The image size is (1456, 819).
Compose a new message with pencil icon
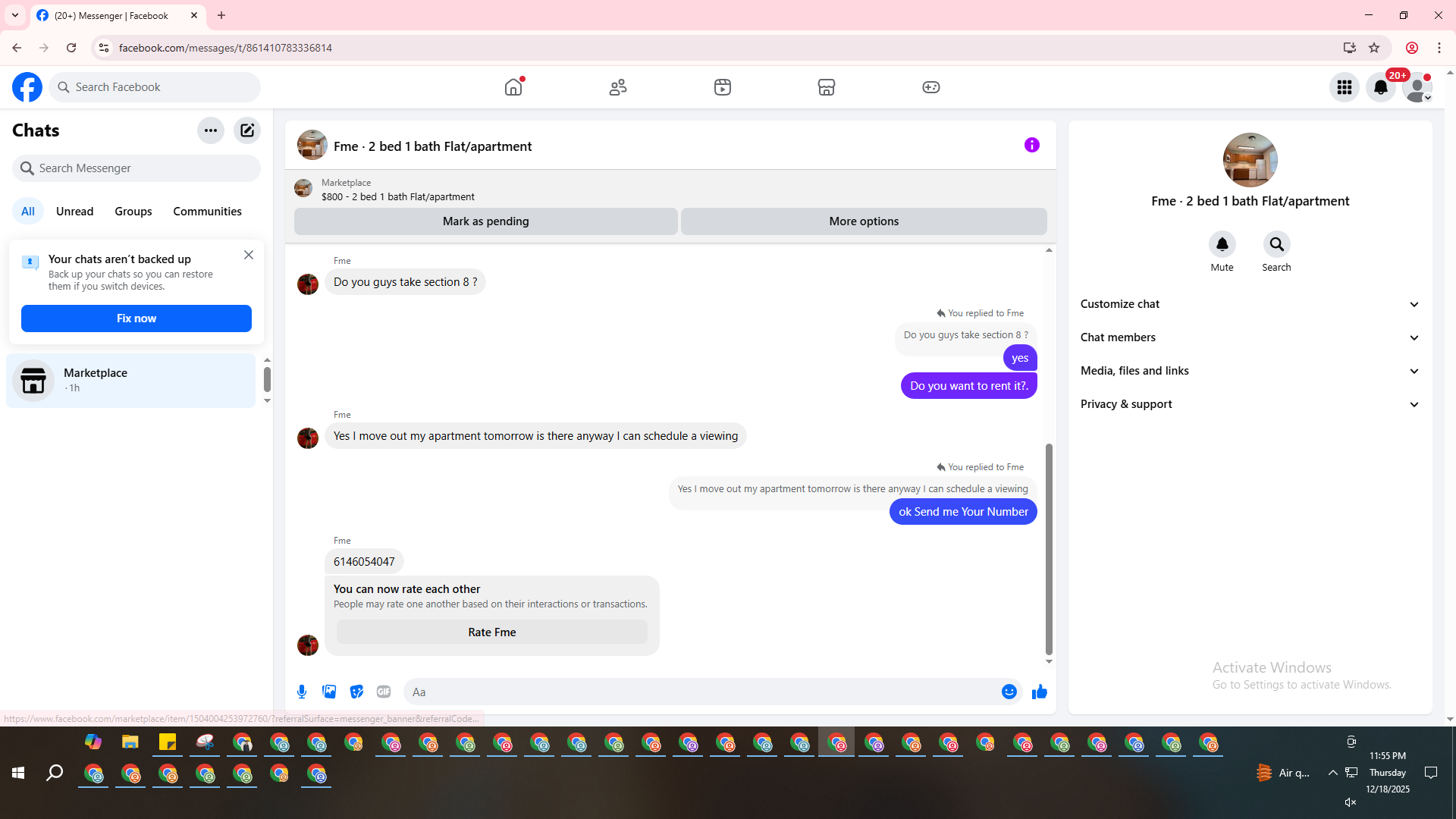point(247,130)
